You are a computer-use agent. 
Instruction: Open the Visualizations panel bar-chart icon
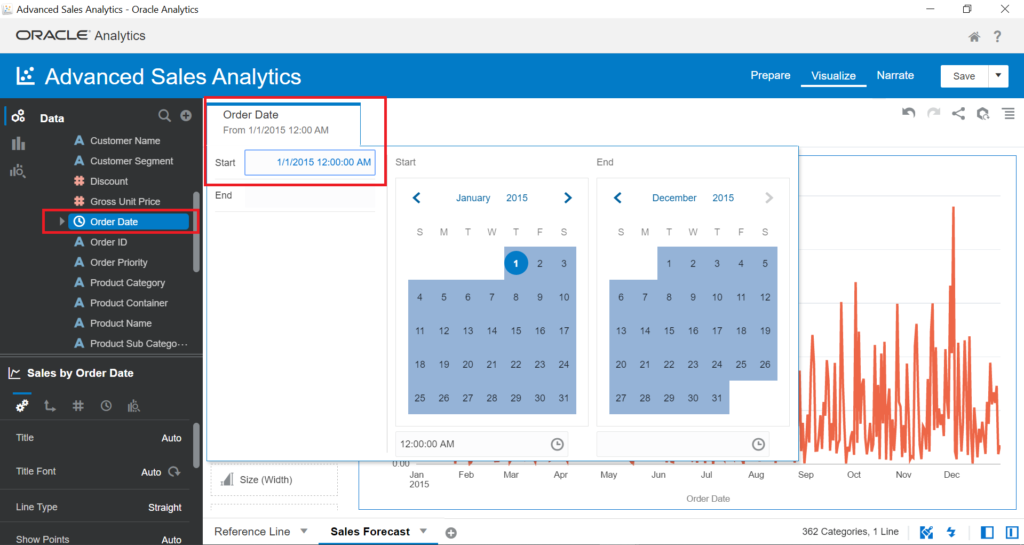(x=18, y=144)
